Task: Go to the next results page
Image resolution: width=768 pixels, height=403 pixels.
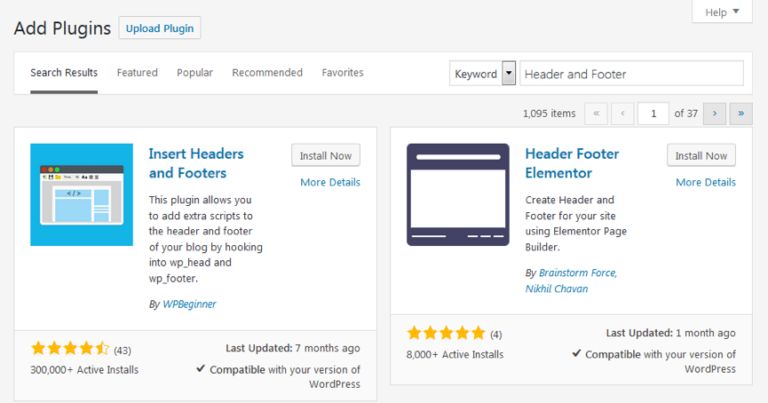Action: pos(714,114)
